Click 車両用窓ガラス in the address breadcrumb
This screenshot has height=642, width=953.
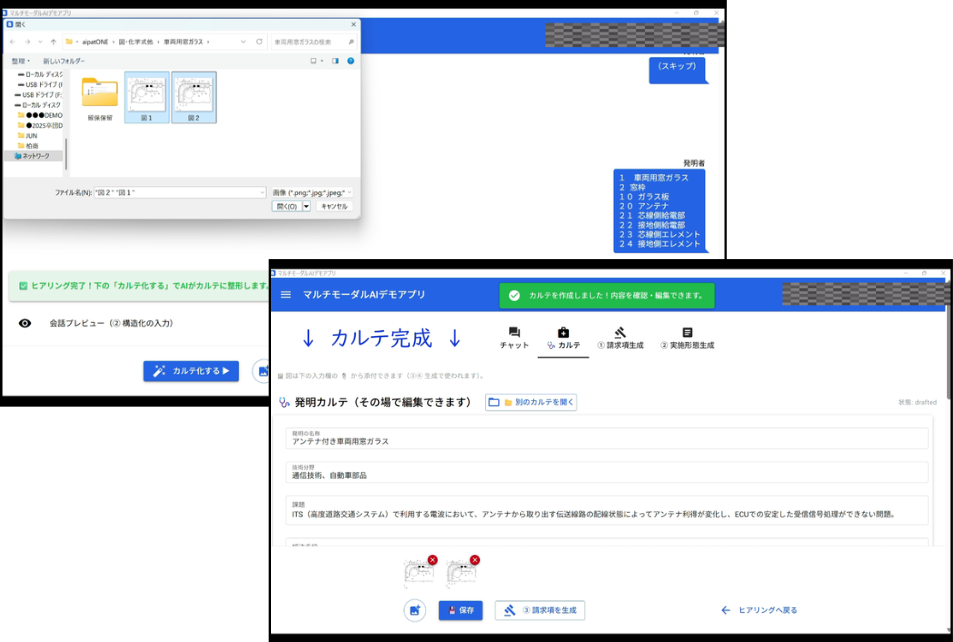(x=183, y=42)
